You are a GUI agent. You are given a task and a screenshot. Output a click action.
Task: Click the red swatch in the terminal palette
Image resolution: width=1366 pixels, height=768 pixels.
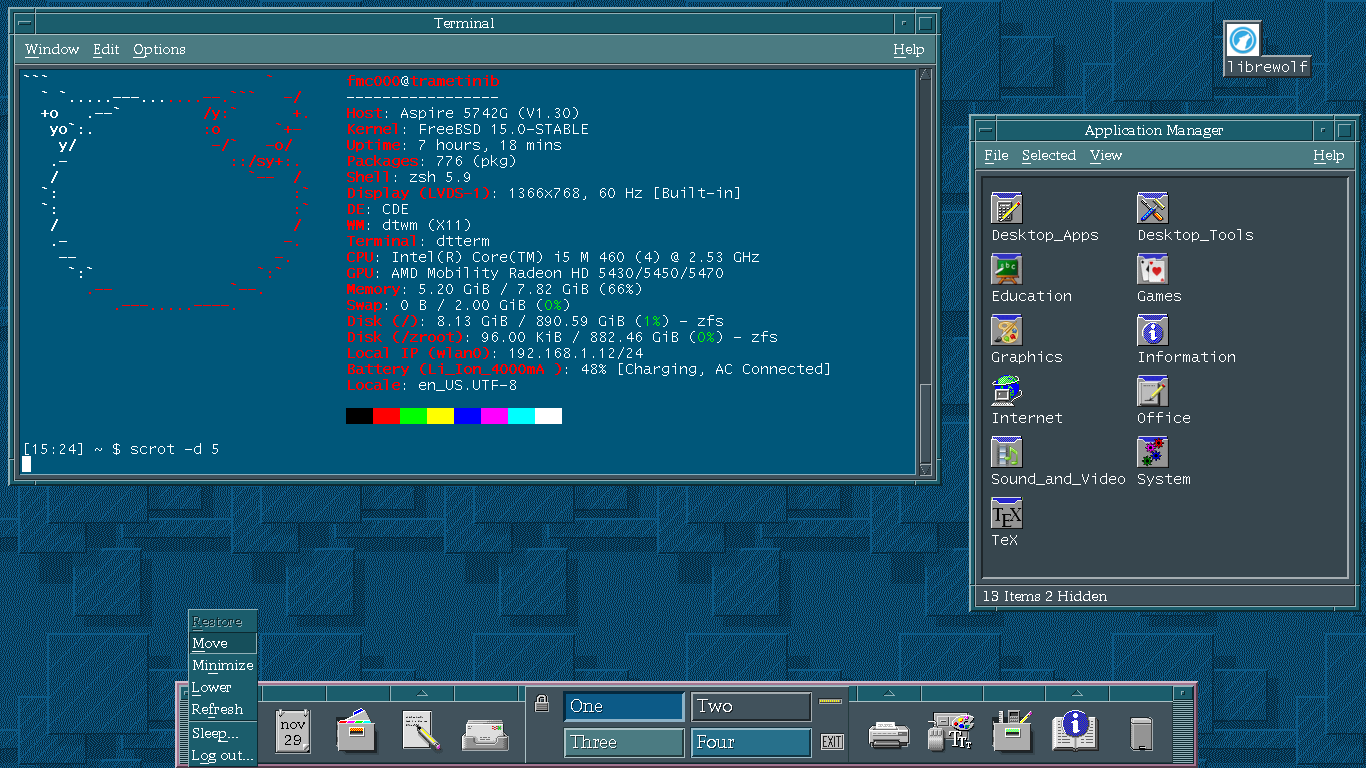386,416
